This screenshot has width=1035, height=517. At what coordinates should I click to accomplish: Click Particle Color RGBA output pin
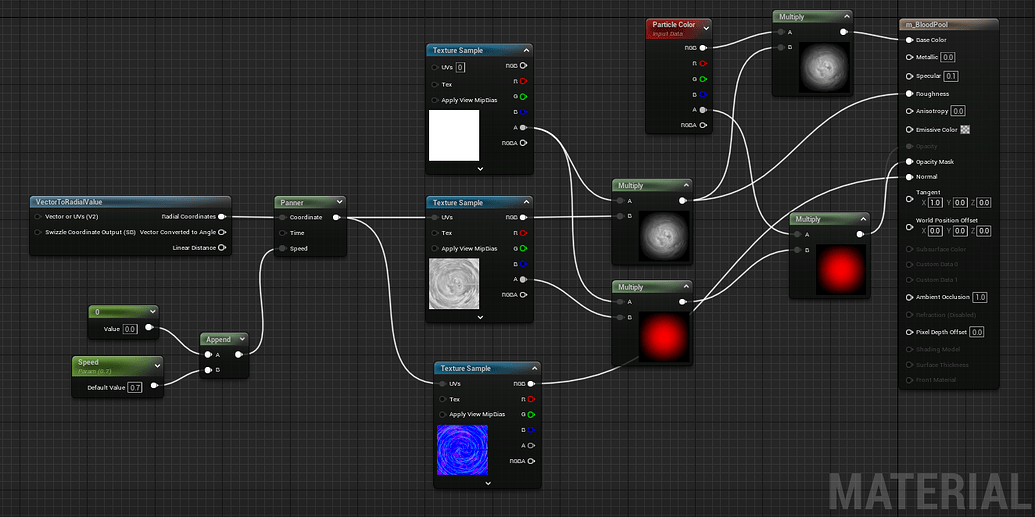[x=703, y=125]
